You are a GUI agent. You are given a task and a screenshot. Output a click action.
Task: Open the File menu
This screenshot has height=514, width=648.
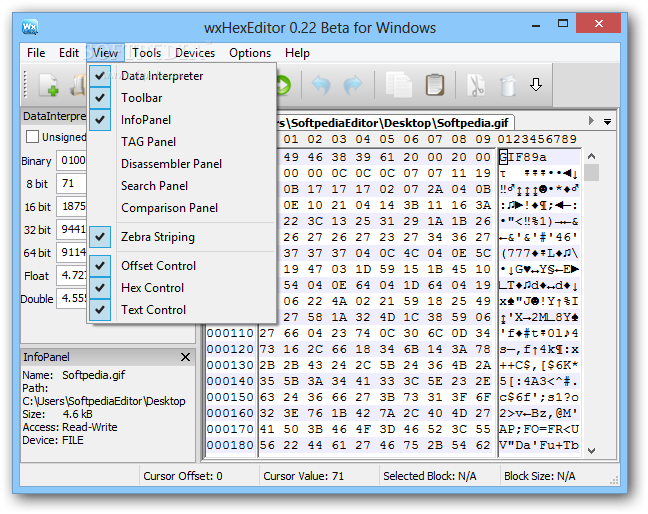coord(36,53)
